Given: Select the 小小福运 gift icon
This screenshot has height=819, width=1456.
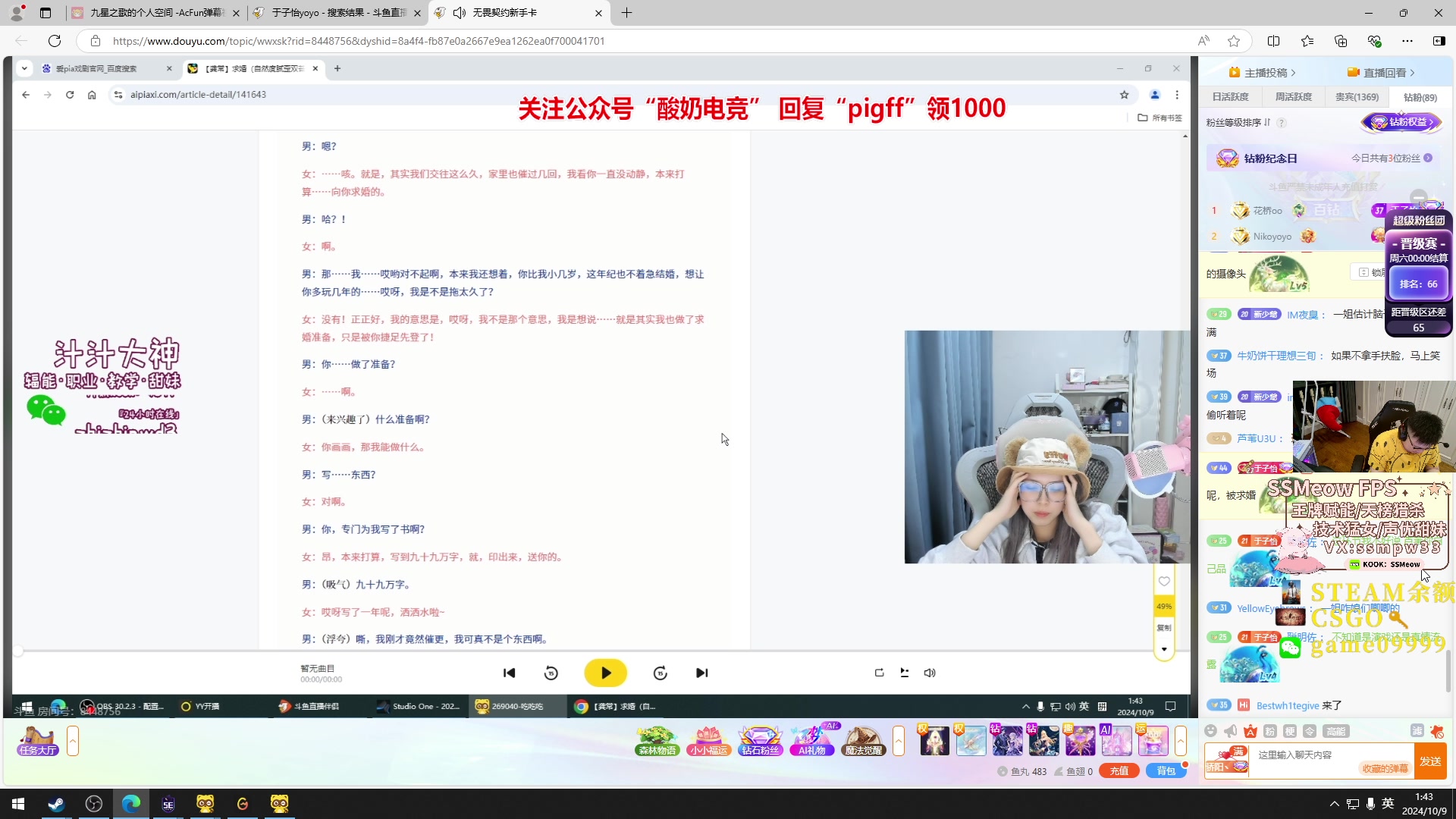Looking at the screenshot, I should 709,741.
